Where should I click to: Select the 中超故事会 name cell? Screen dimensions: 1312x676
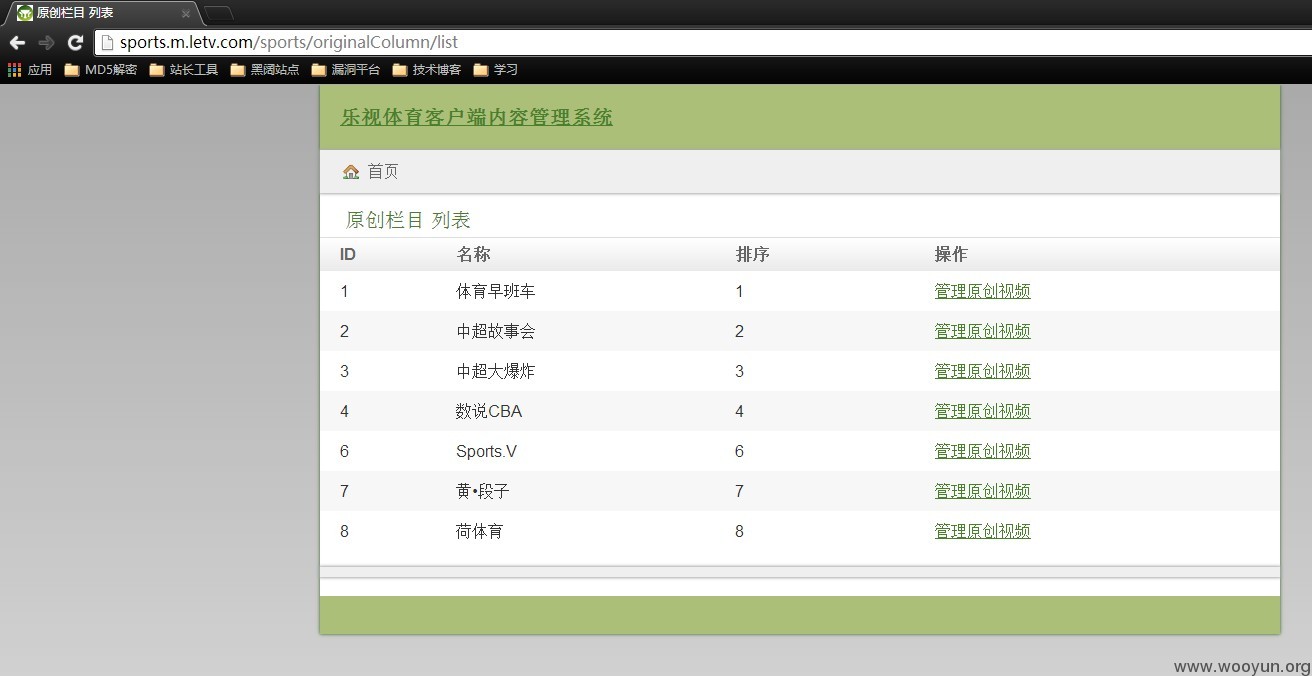click(496, 331)
